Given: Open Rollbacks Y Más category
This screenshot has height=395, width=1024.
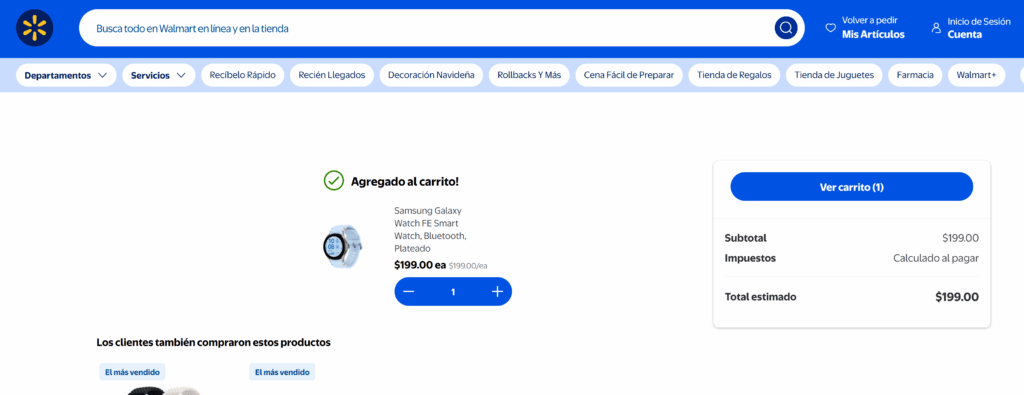Looking at the screenshot, I should pos(529,75).
